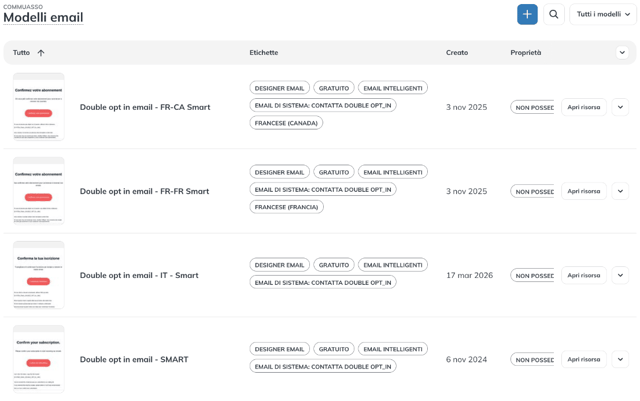Click the 3 nov 2025 date of FR-FR Smart
Image resolution: width=640 pixels, height=401 pixels.
(467, 192)
